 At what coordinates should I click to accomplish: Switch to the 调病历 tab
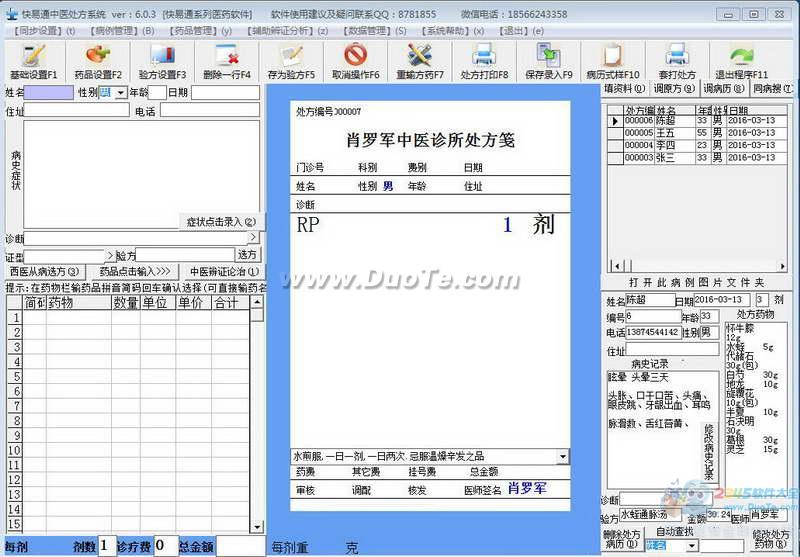pos(722,89)
